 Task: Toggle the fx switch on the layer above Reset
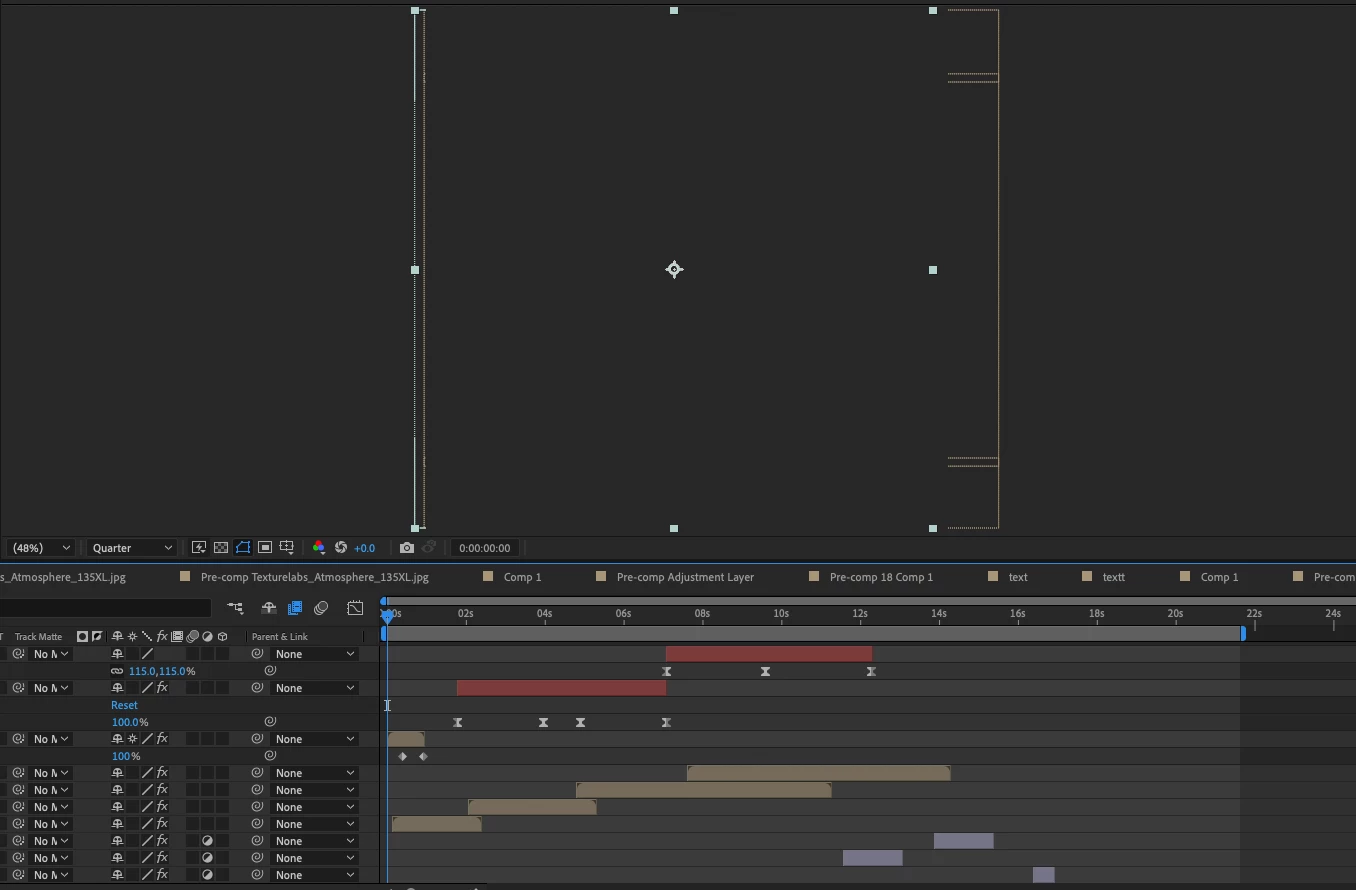[162, 688]
